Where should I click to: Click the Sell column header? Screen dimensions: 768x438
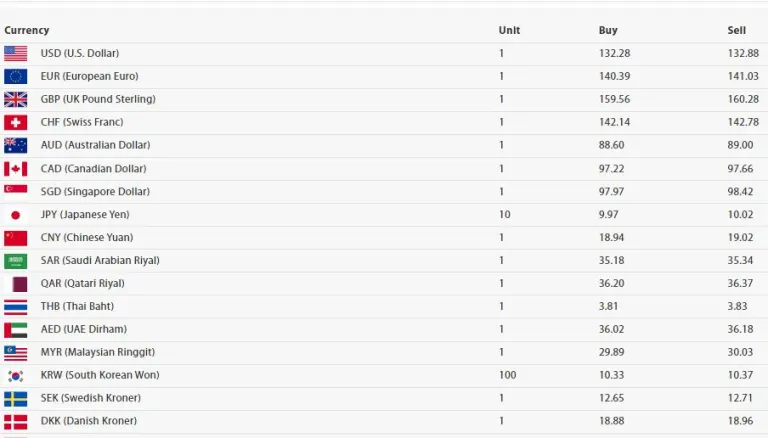[737, 30]
